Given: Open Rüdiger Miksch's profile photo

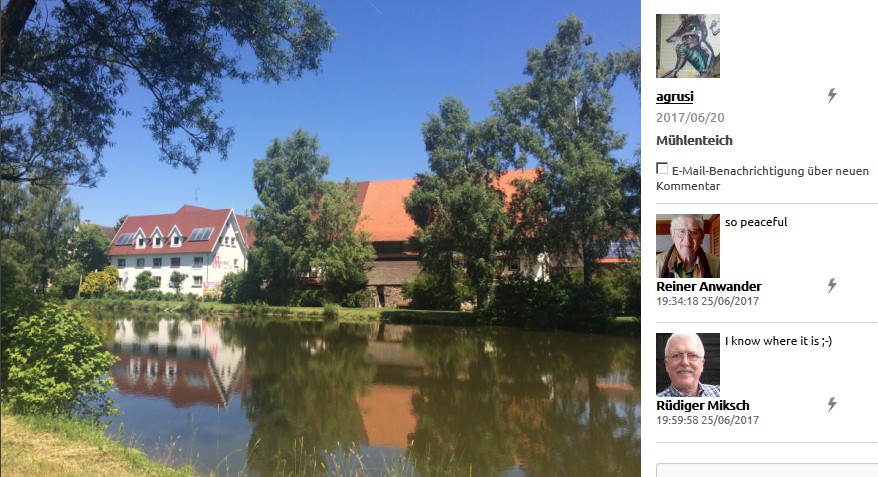Looking at the screenshot, I should (x=688, y=365).
